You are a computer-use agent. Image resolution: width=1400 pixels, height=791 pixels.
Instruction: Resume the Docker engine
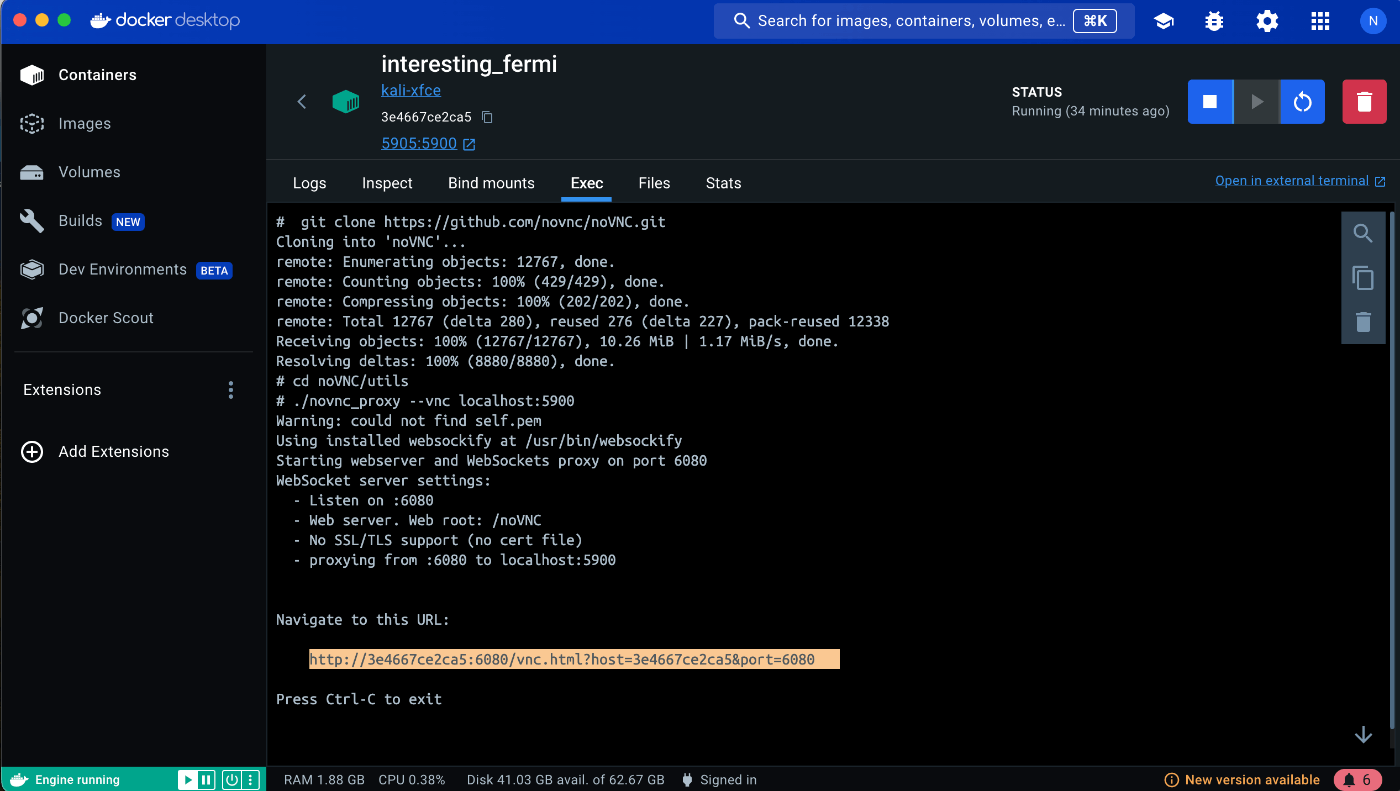click(x=187, y=780)
